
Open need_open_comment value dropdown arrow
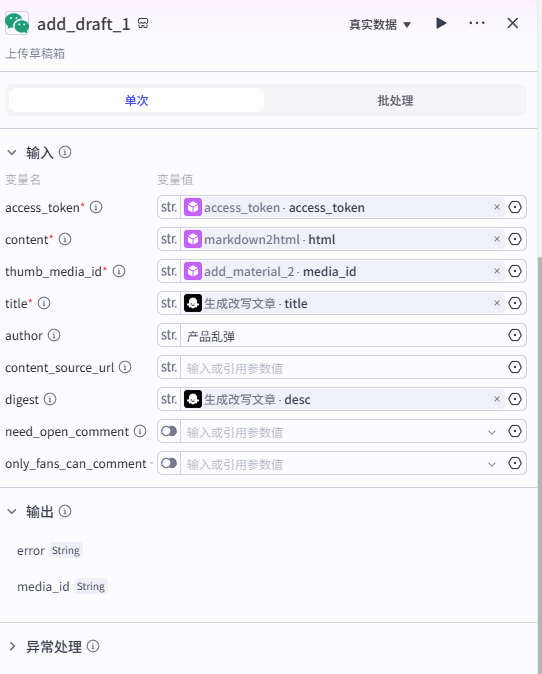(492, 432)
